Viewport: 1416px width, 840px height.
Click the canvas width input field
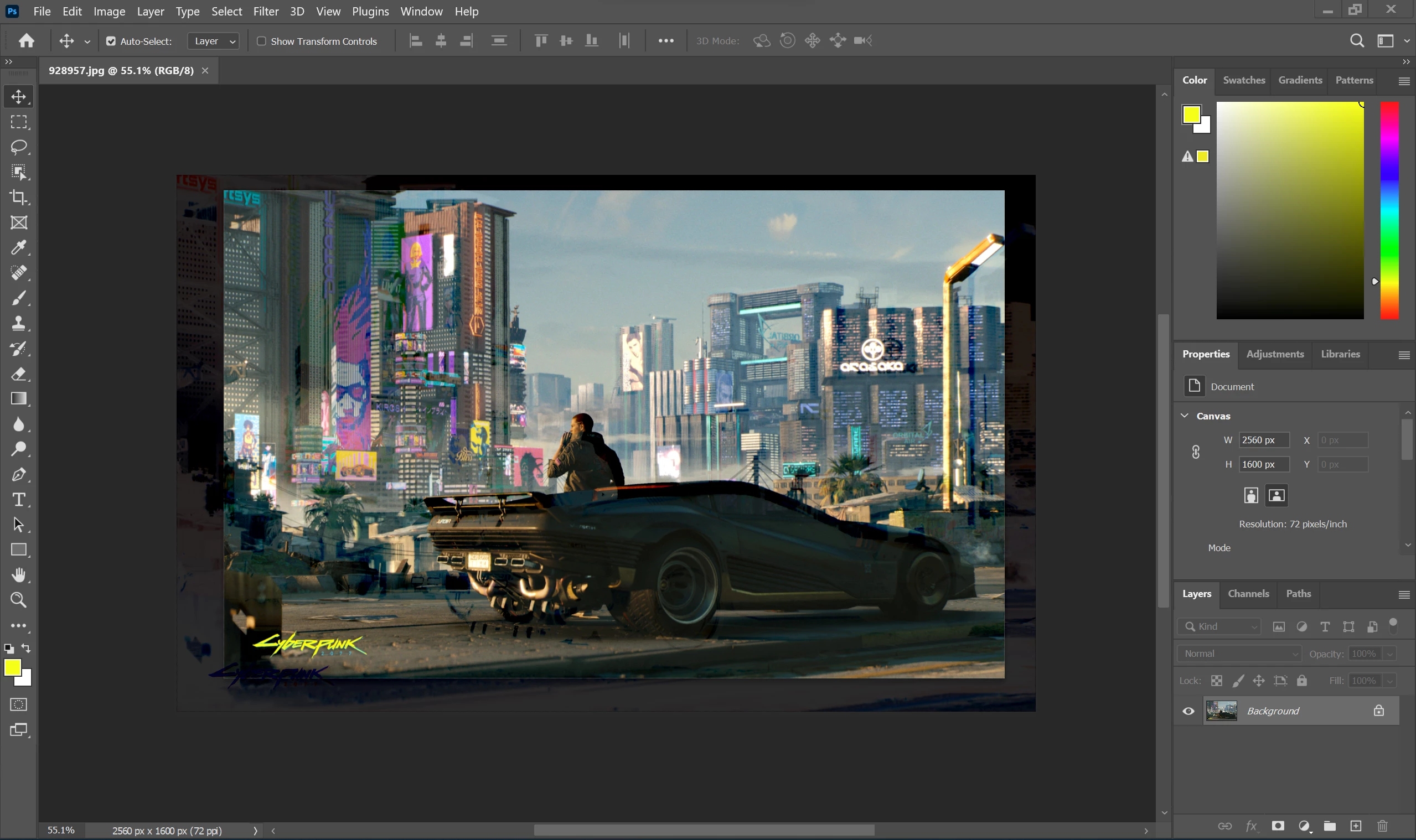[x=1263, y=440]
